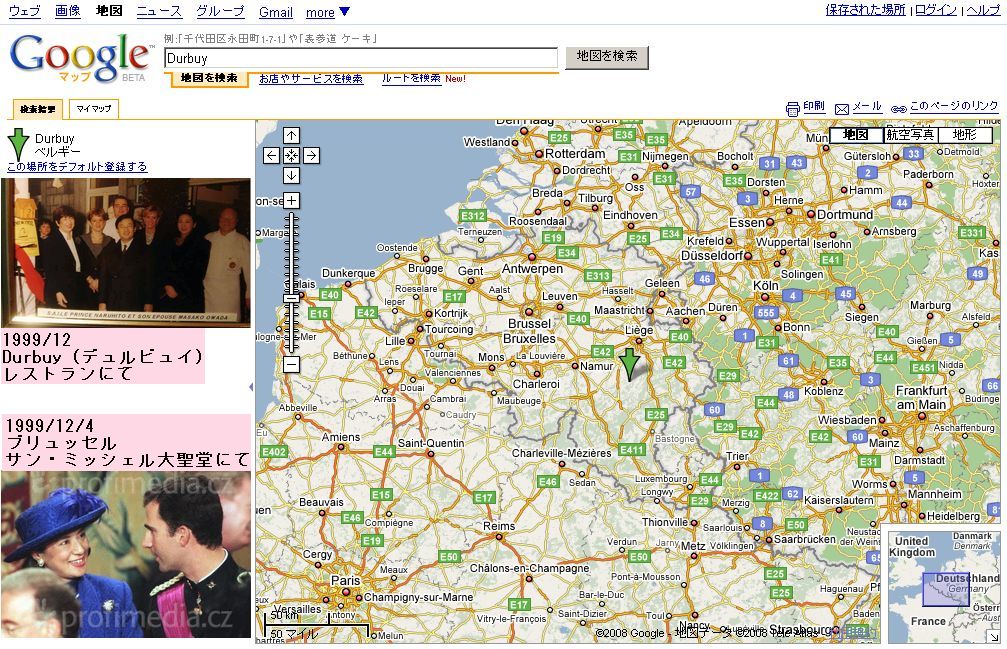
Task: Click the Metz label on the map
Action: click(693, 546)
